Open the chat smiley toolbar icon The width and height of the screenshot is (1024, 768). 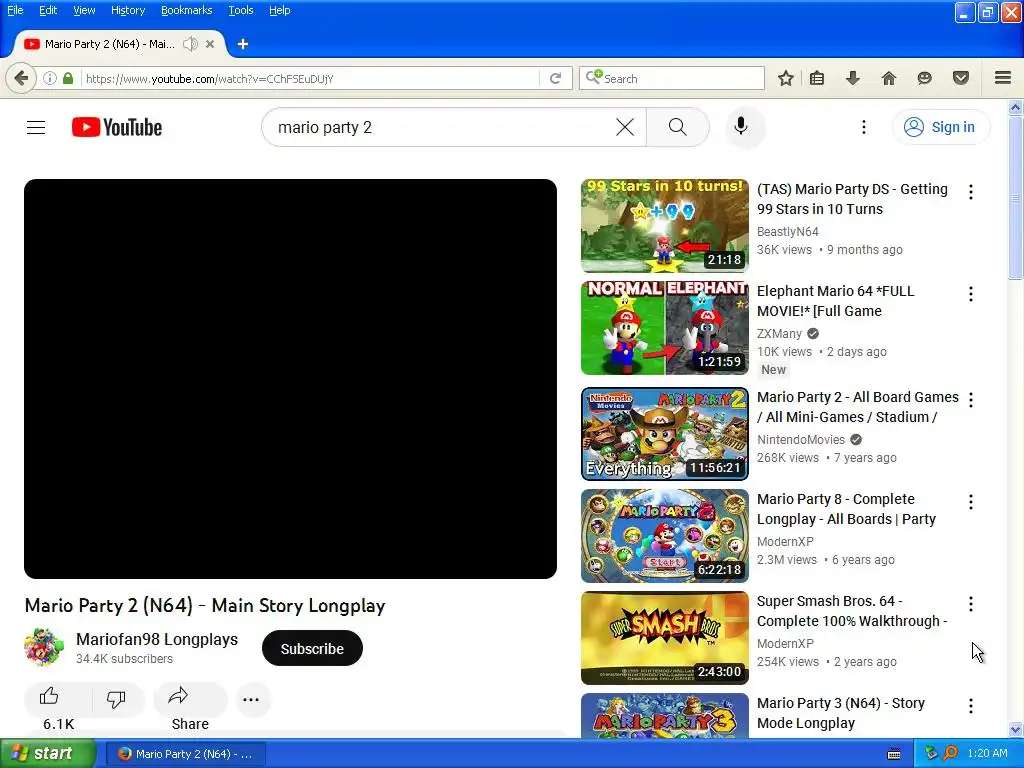925,78
